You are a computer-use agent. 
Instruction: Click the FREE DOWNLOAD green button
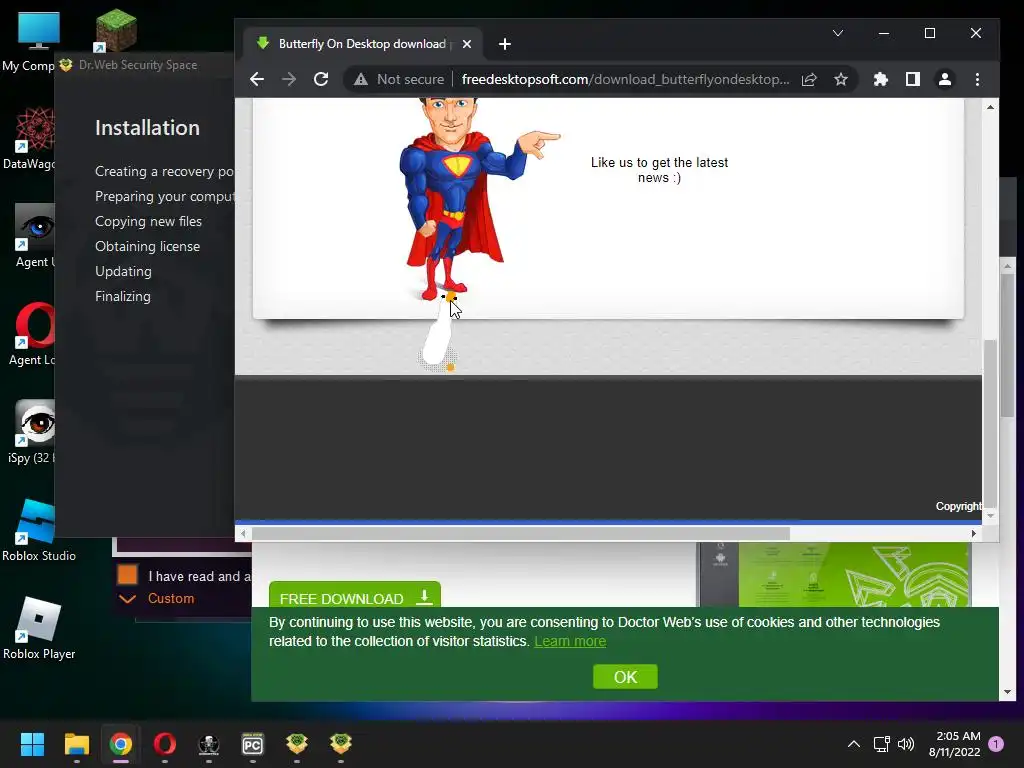click(355, 596)
